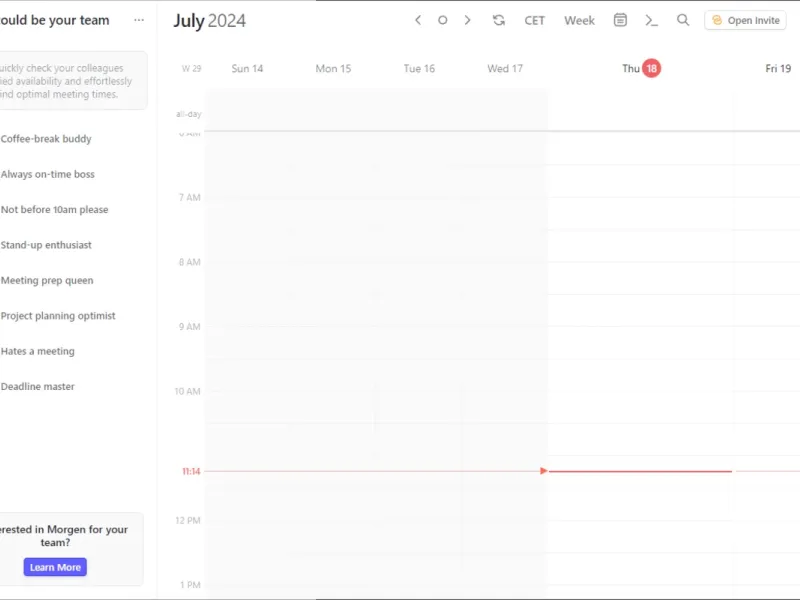Open the calendar panel icon
The height and width of the screenshot is (600, 800).
click(620, 20)
